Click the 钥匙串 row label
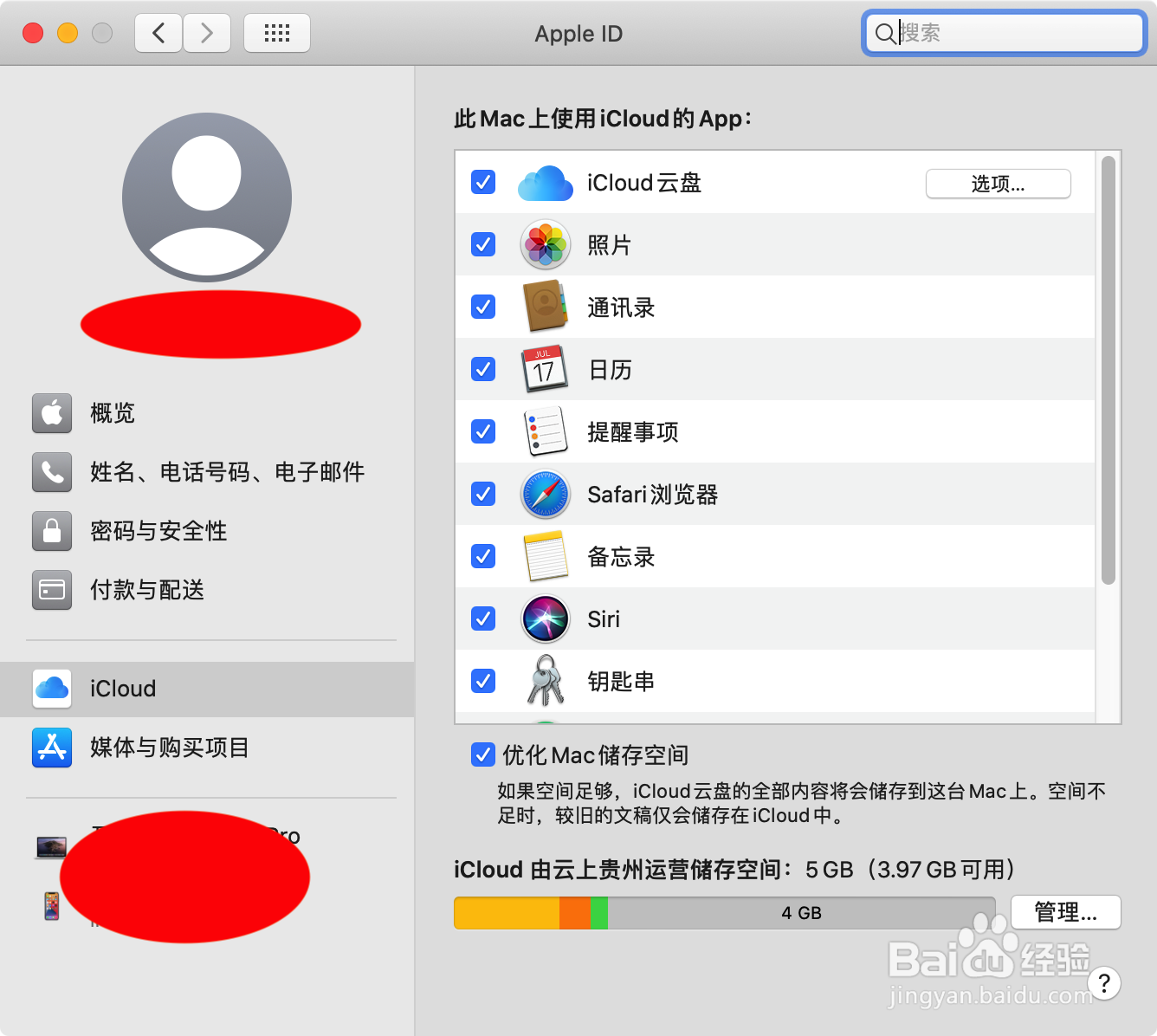The width and height of the screenshot is (1157, 1036). [621, 682]
